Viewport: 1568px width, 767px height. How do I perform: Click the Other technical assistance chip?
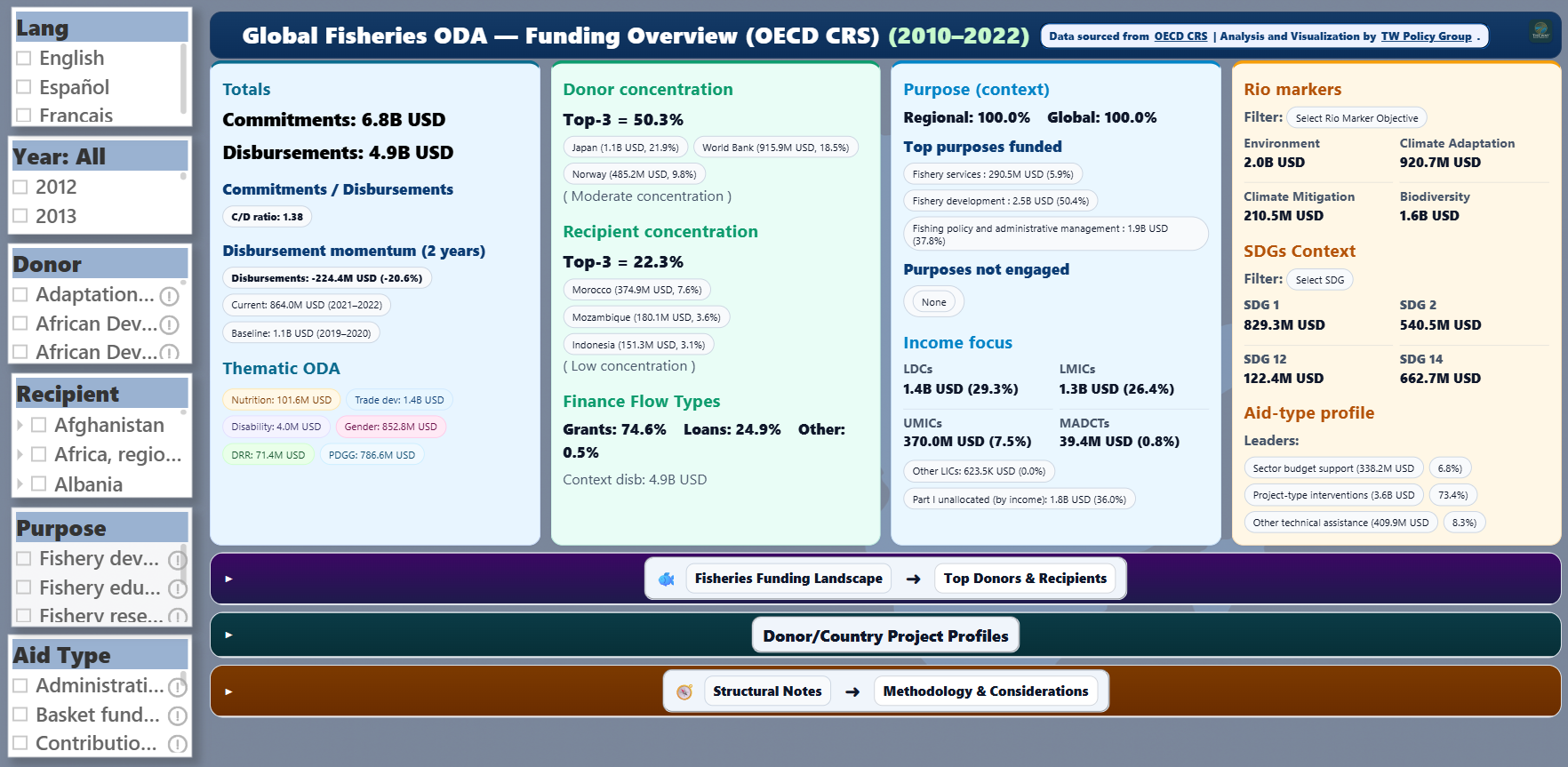[1340, 523]
